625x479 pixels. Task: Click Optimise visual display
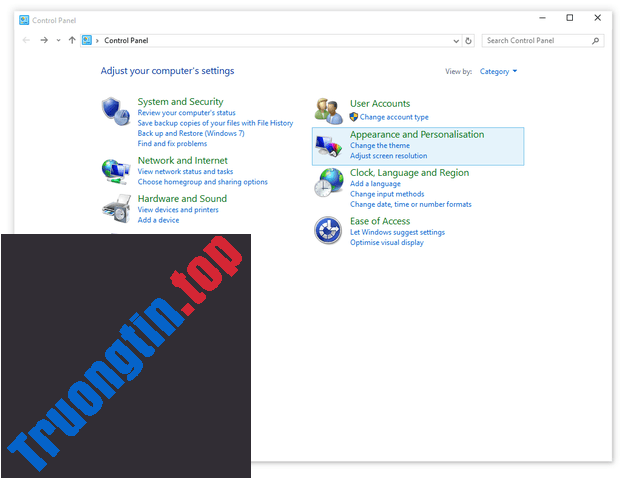(387, 243)
